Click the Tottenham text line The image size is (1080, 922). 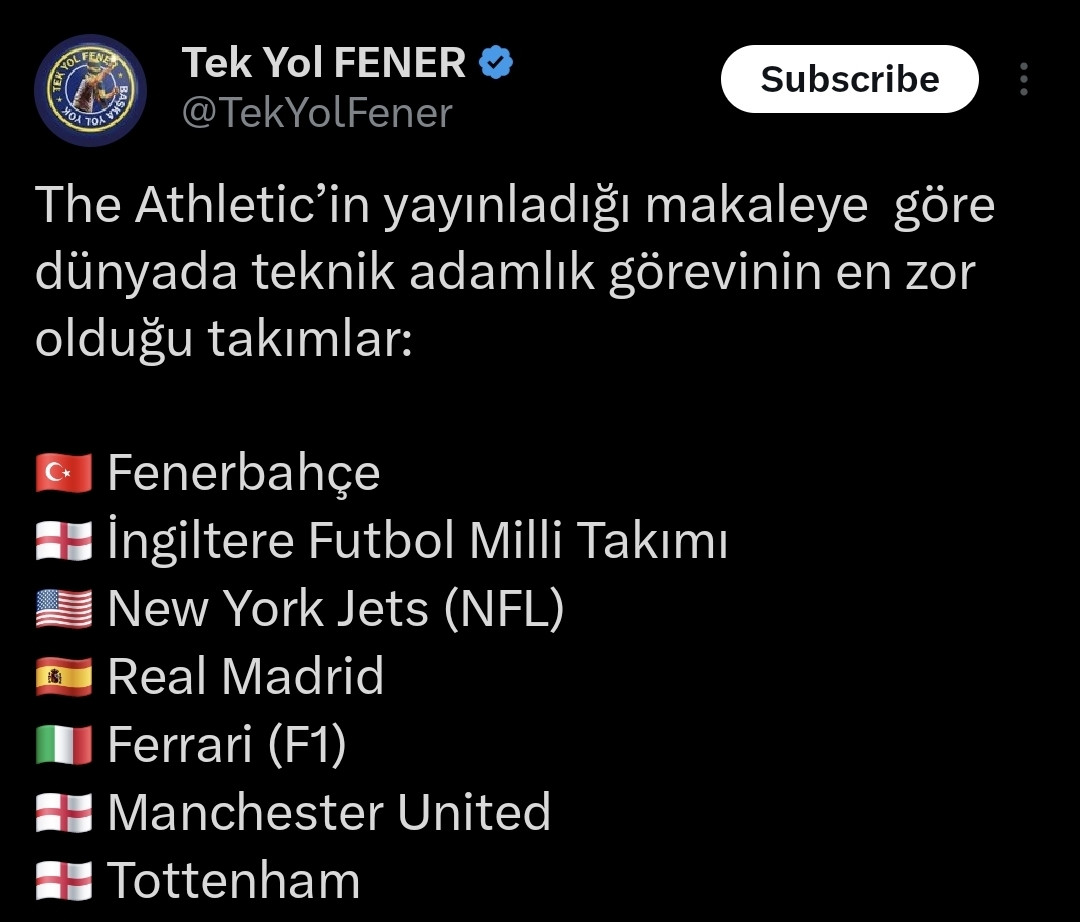(234, 881)
